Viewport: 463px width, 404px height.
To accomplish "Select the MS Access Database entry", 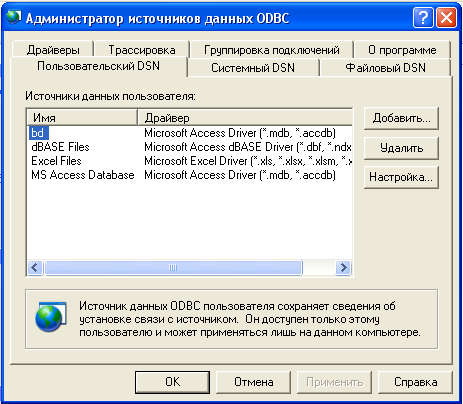I will [83, 175].
